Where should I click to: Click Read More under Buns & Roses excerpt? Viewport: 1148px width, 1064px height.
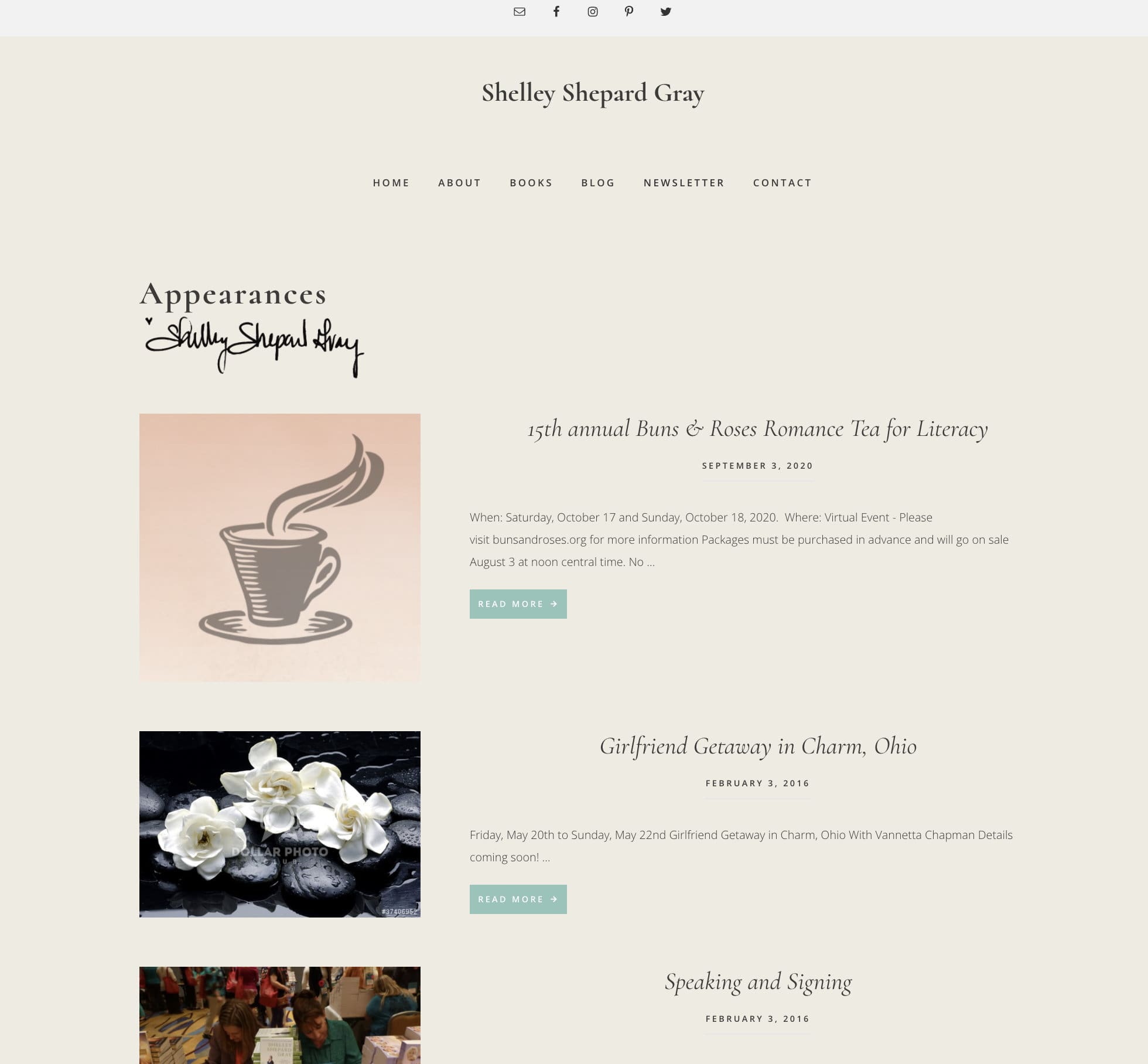coord(518,604)
